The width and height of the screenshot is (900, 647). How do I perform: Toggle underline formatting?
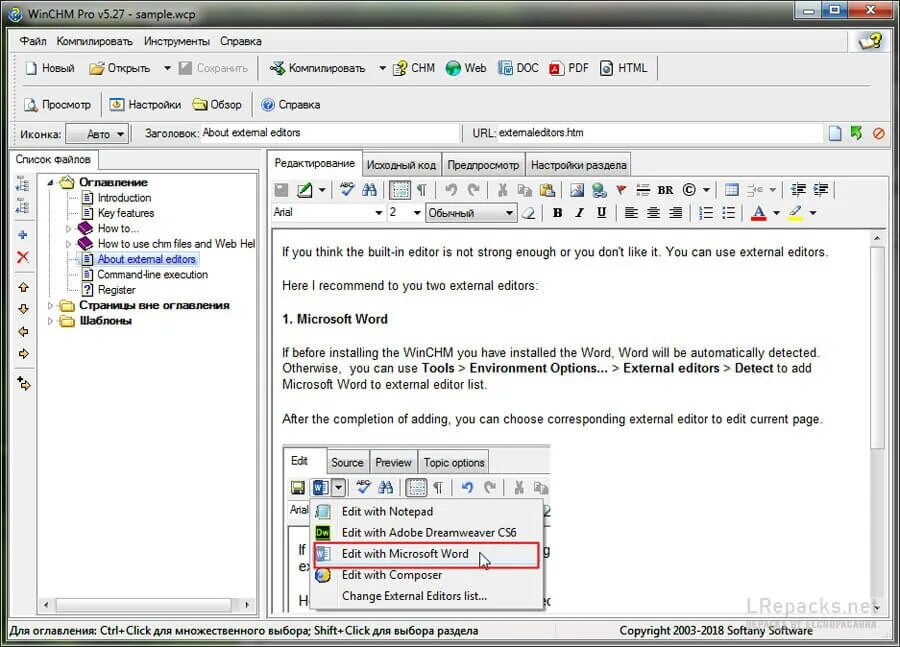click(601, 213)
